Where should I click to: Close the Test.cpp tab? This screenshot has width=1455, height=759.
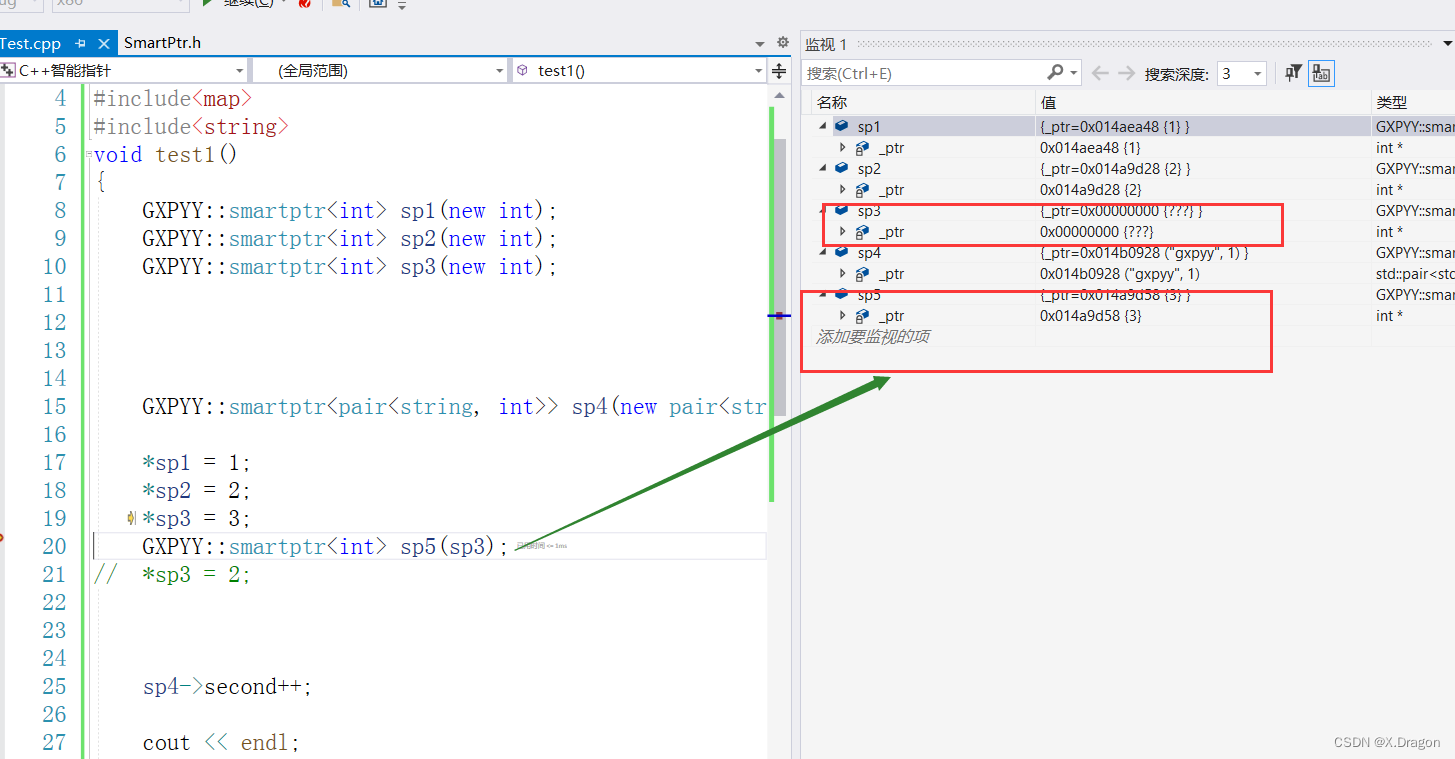click(104, 43)
